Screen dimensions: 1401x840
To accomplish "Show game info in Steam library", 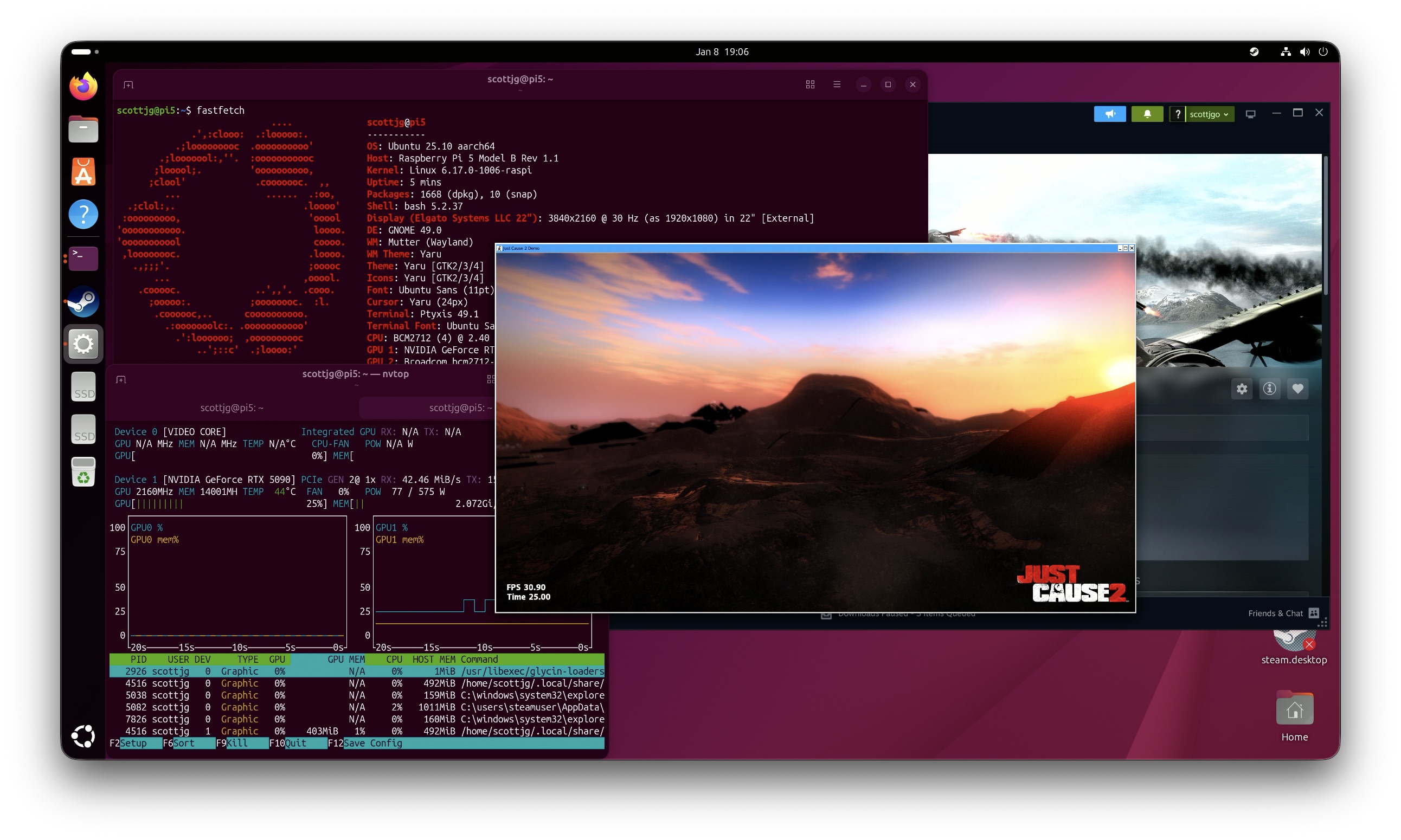I will (1269, 389).
